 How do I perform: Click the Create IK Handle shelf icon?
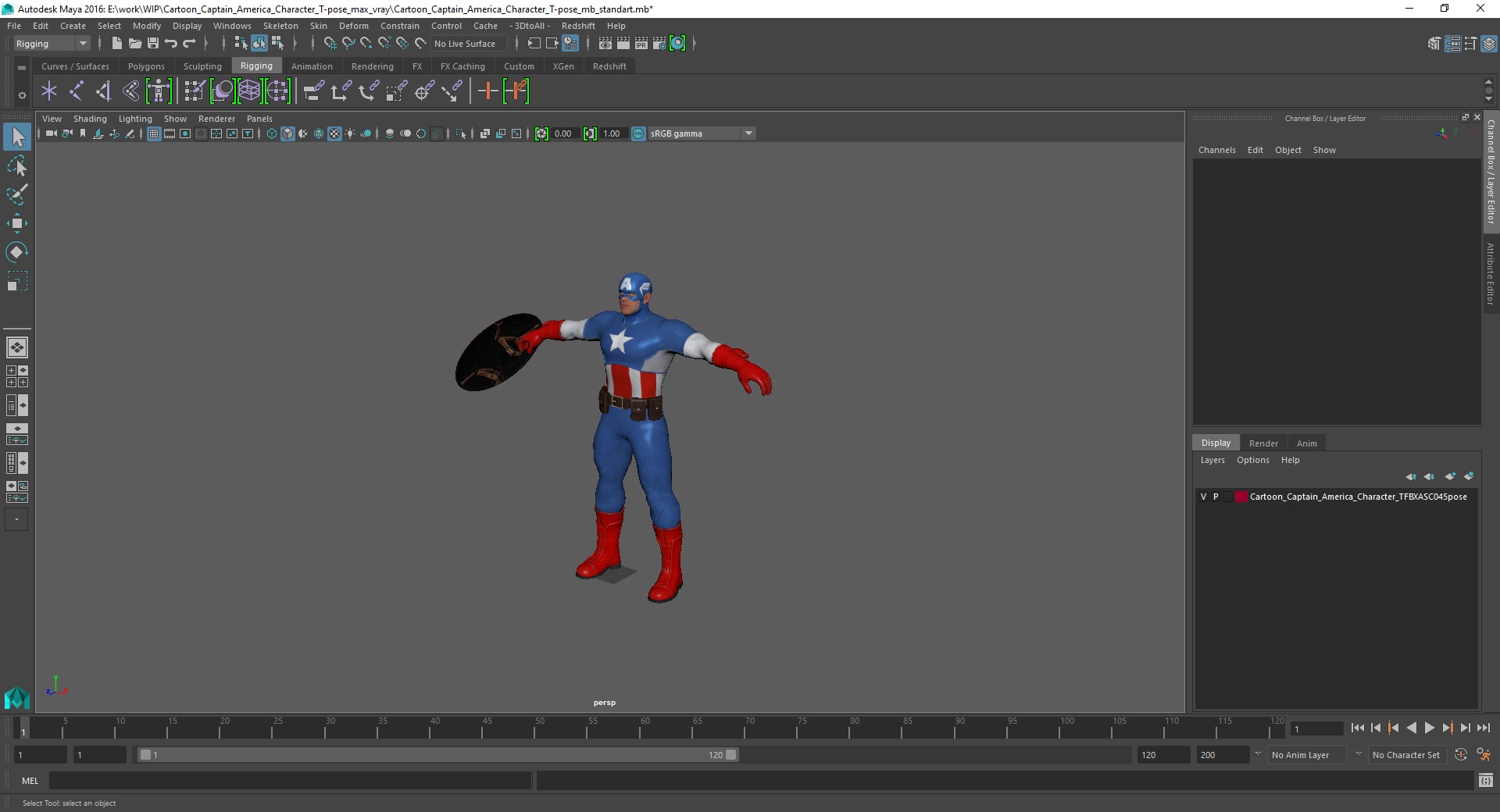[x=103, y=91]
